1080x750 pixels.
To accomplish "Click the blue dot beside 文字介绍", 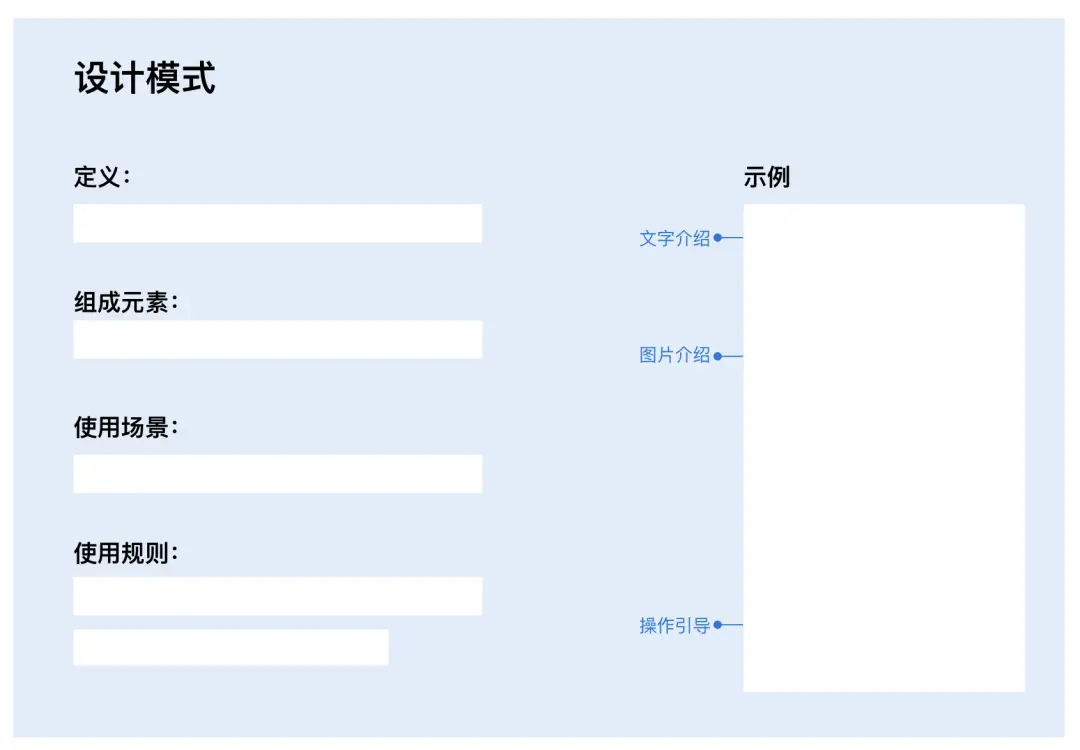I will (x=718, y=238).
